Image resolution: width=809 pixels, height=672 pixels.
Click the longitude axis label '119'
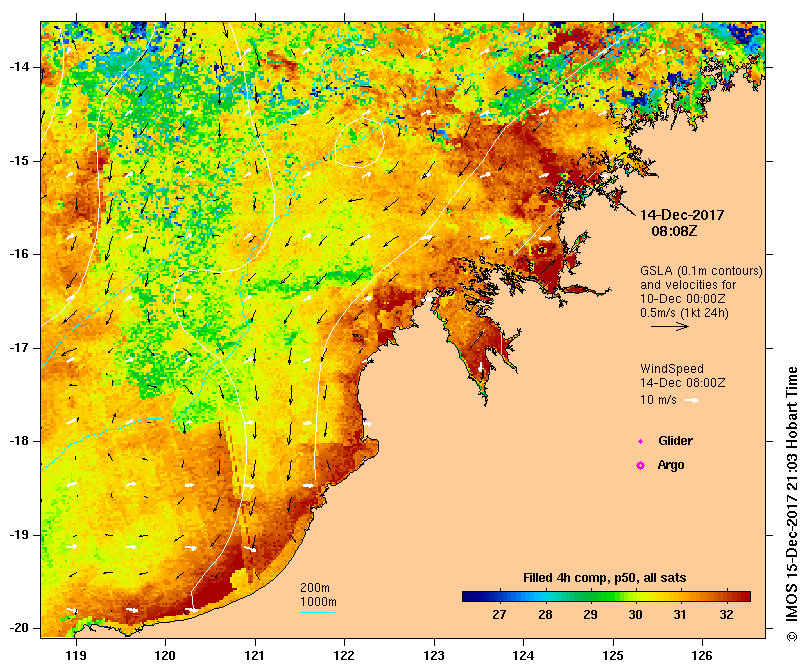point(76,655)
